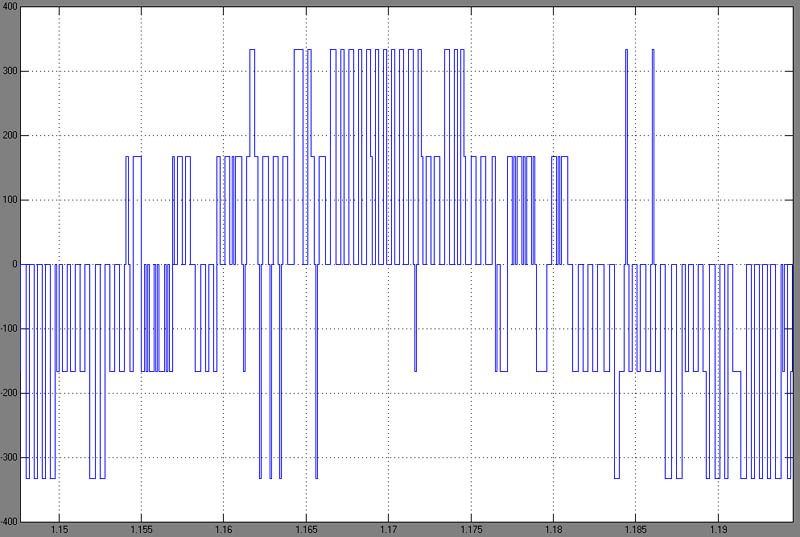This screenshot has height=537, width=800.
Task: Click the y-axis tick label -300
Action: pyautogui.click(x=9, y=457)
